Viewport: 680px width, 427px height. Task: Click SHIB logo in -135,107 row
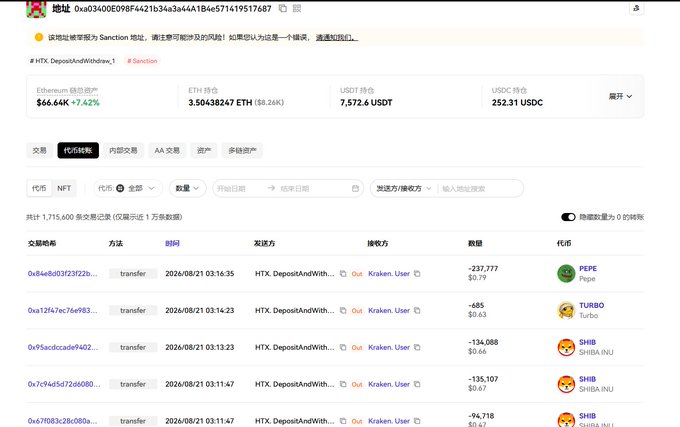coord(566,384)
